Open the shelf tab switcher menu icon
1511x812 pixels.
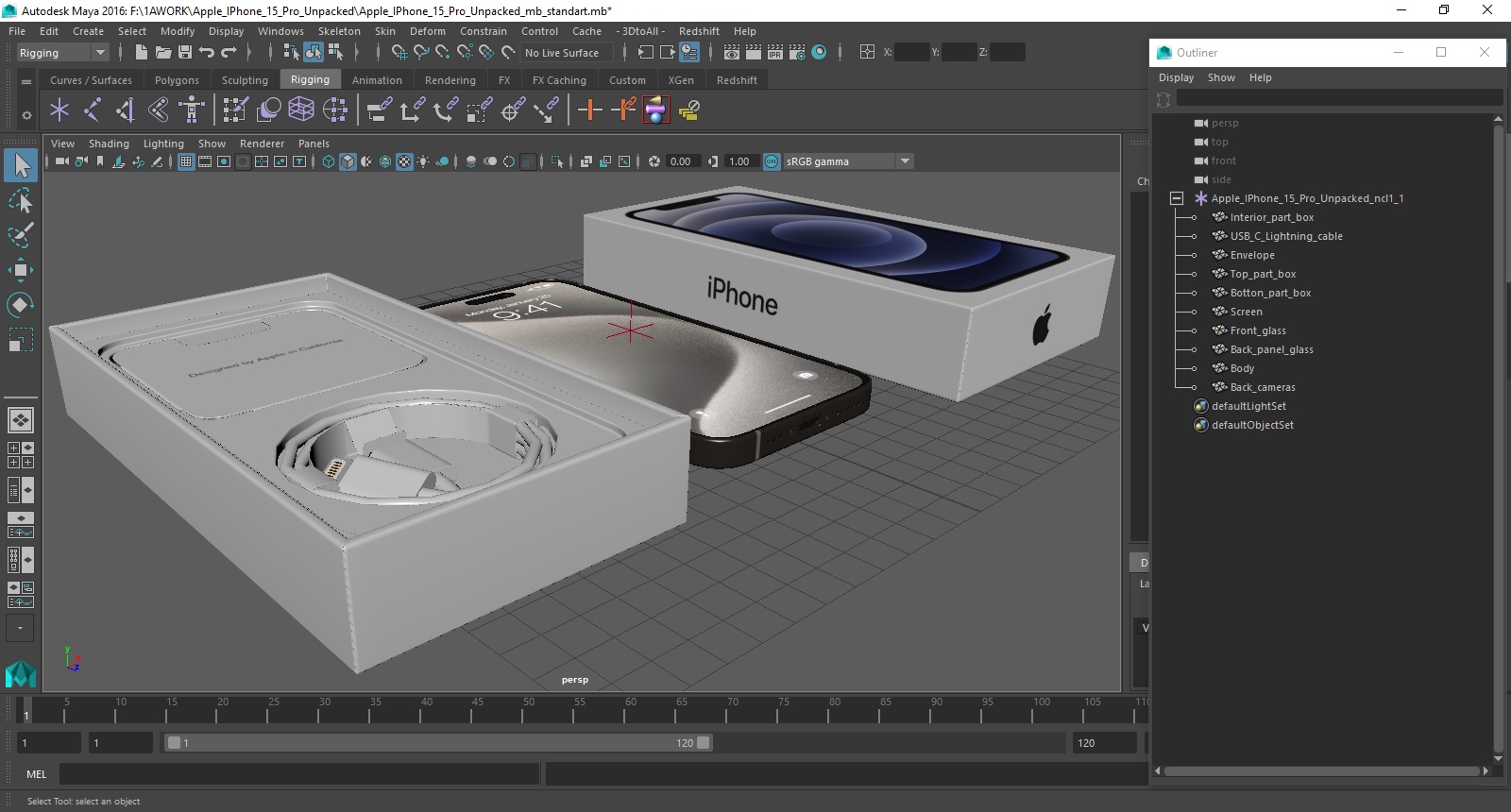26,82
